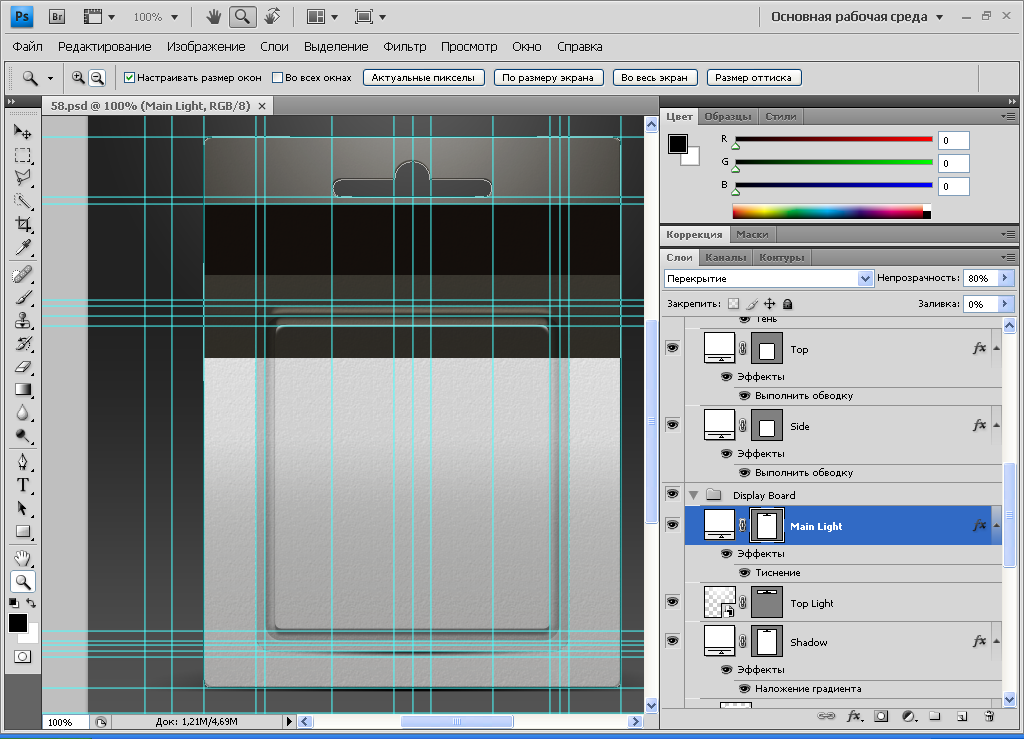1024x739 pixels.
Task: Select the History Brush tool
Action: tap(22, 343)
